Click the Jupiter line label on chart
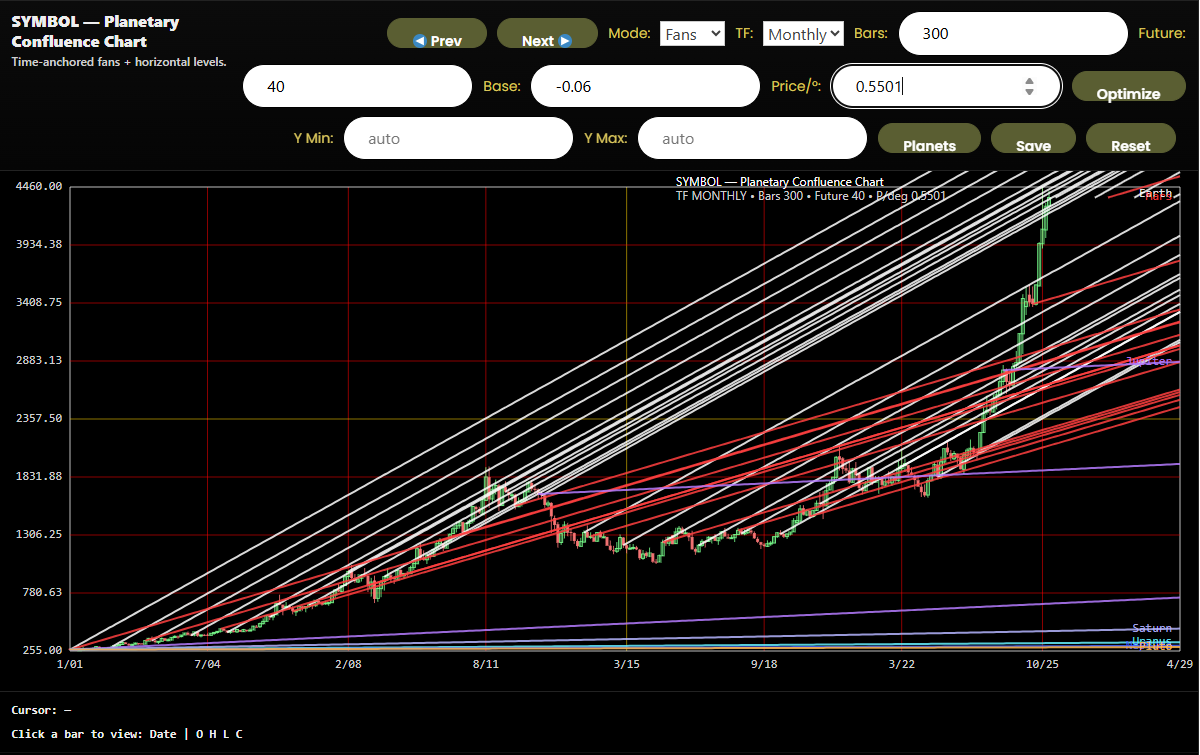This screenshot has height=755, width=1200. tap(1148, 361)
